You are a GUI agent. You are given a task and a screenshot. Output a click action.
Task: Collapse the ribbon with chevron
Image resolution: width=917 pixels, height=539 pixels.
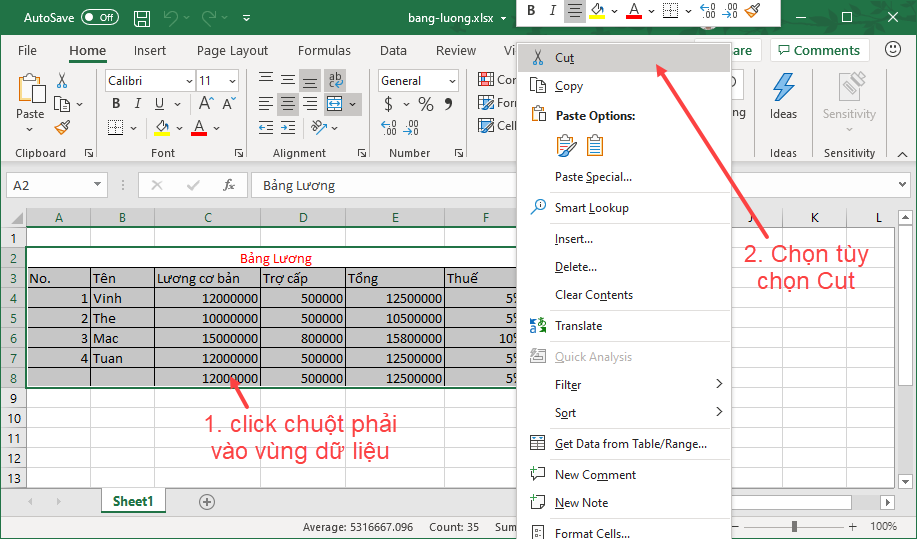pyautogui.click(x=902, y=154)
